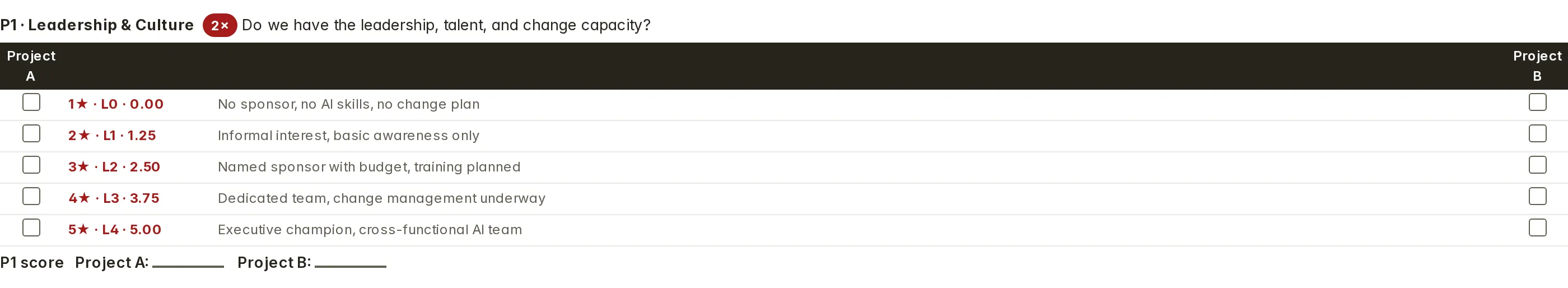The width and height of the screenshot is (1568, 288).
Task: Click the Project B score blank line
Action: [x=351, y=263]
